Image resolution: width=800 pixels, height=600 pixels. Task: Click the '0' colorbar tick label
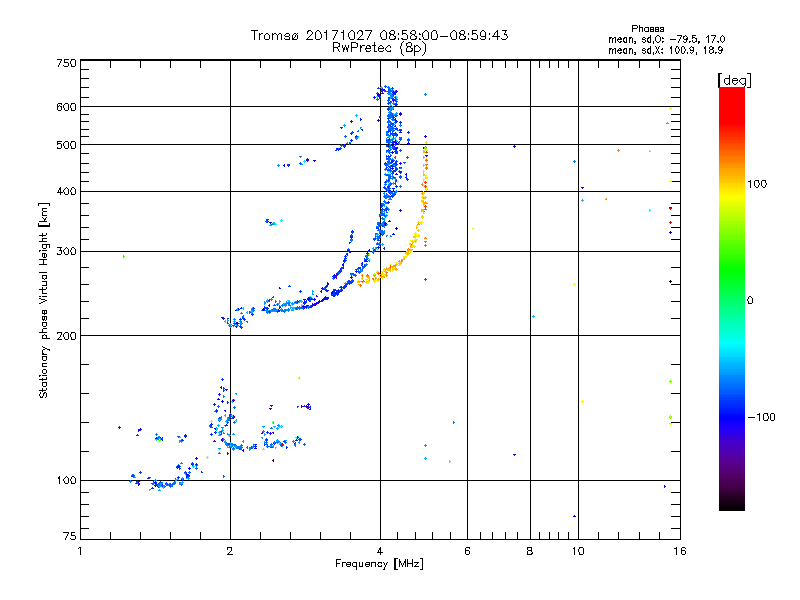pyautogui.click(x=749, y=300)
